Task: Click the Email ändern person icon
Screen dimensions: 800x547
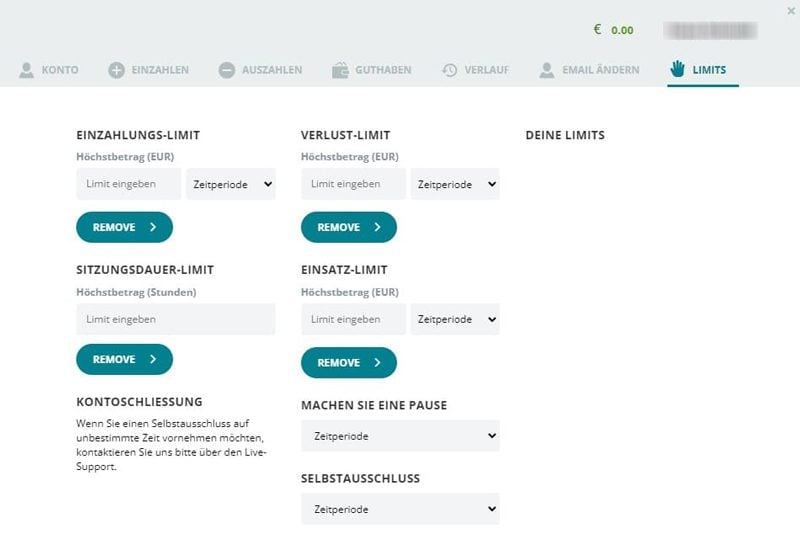Action: [547, 70]
